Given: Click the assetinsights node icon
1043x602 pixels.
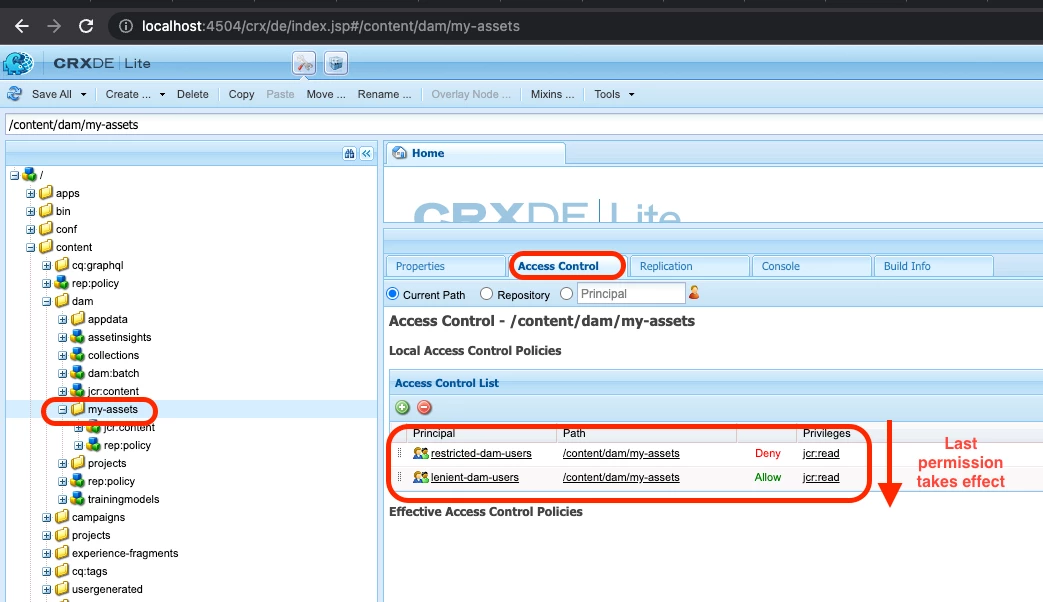Looking at the screenshot, I should pos(78,337).
